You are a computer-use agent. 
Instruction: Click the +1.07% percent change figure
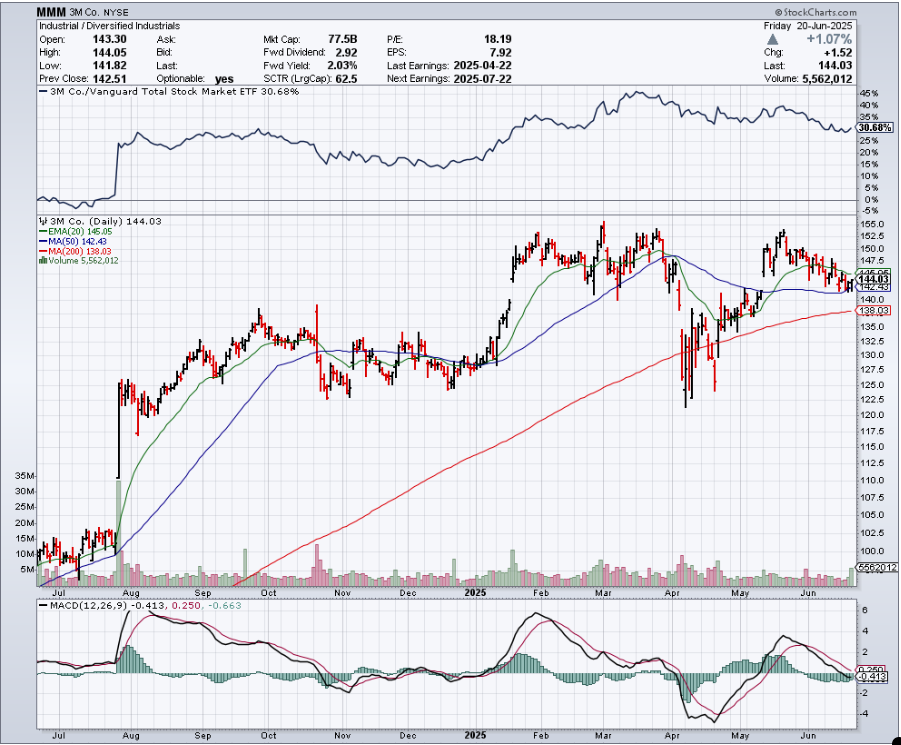[829, 39]
